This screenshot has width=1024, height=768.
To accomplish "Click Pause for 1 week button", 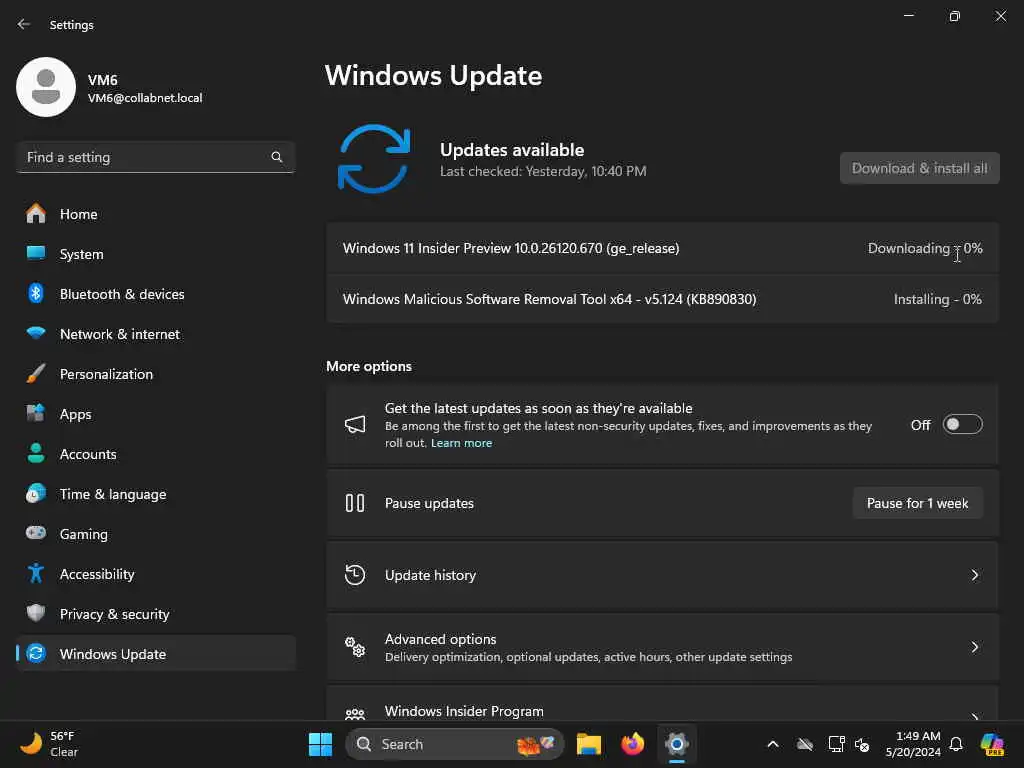I will tap(918, 503).
